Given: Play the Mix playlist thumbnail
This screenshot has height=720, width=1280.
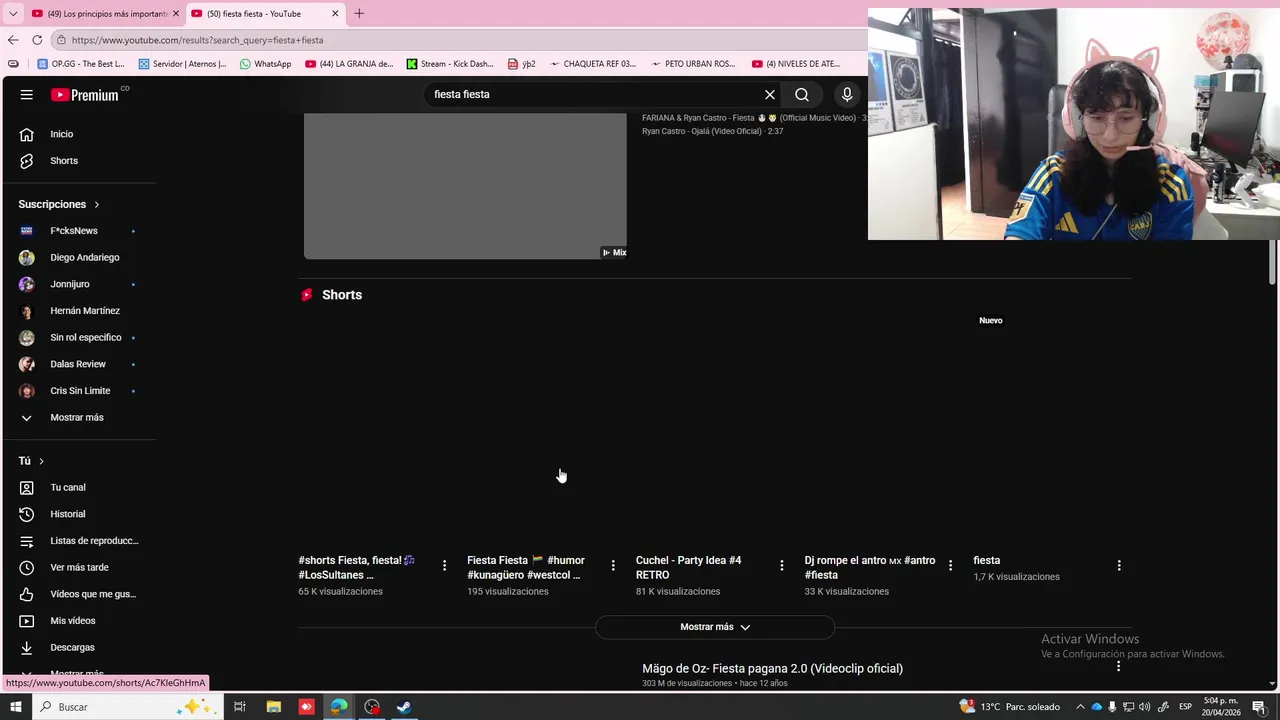Looking at the screenshot, I should pos(465,186).
